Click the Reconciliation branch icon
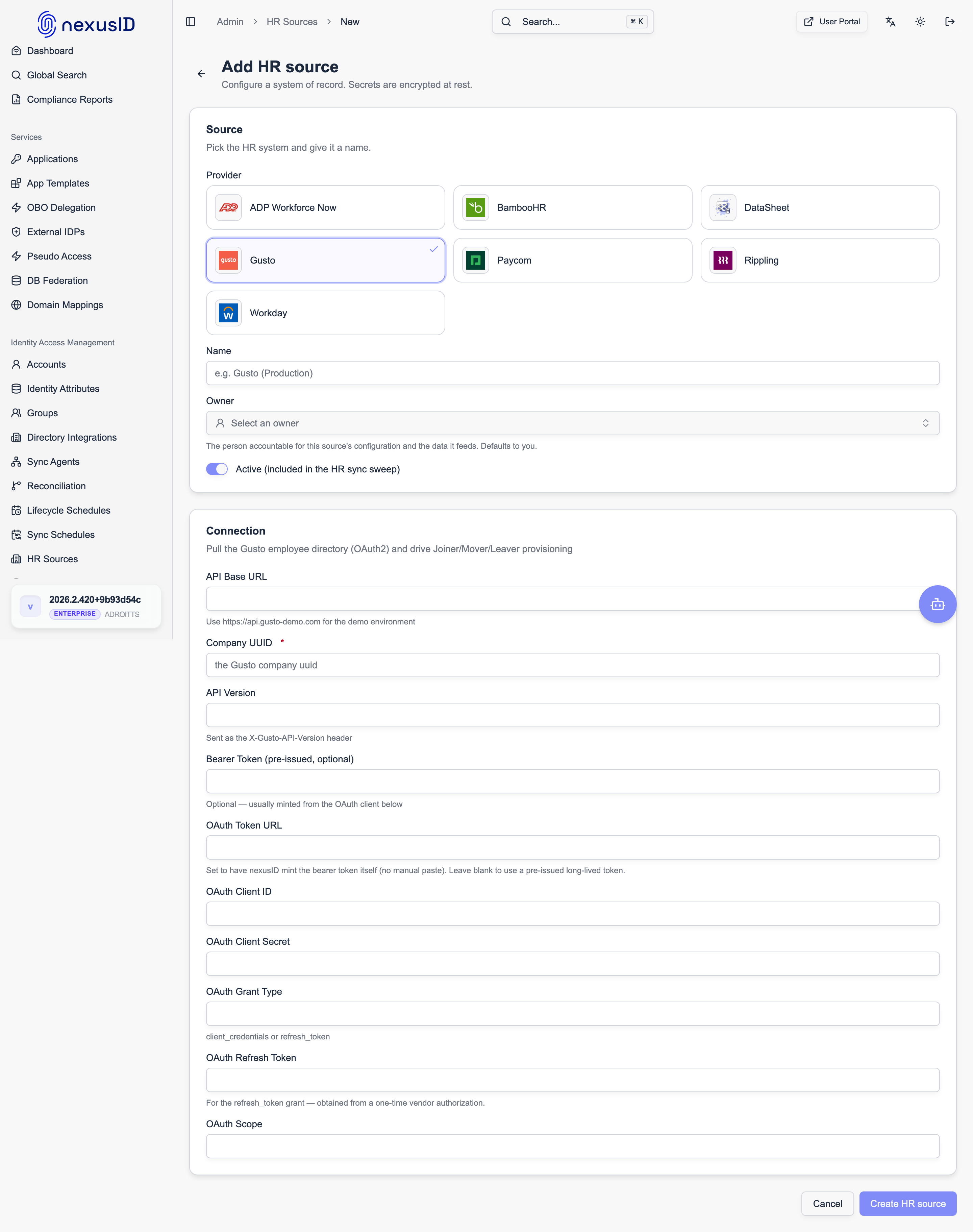973x1232 pixels. 17,486
